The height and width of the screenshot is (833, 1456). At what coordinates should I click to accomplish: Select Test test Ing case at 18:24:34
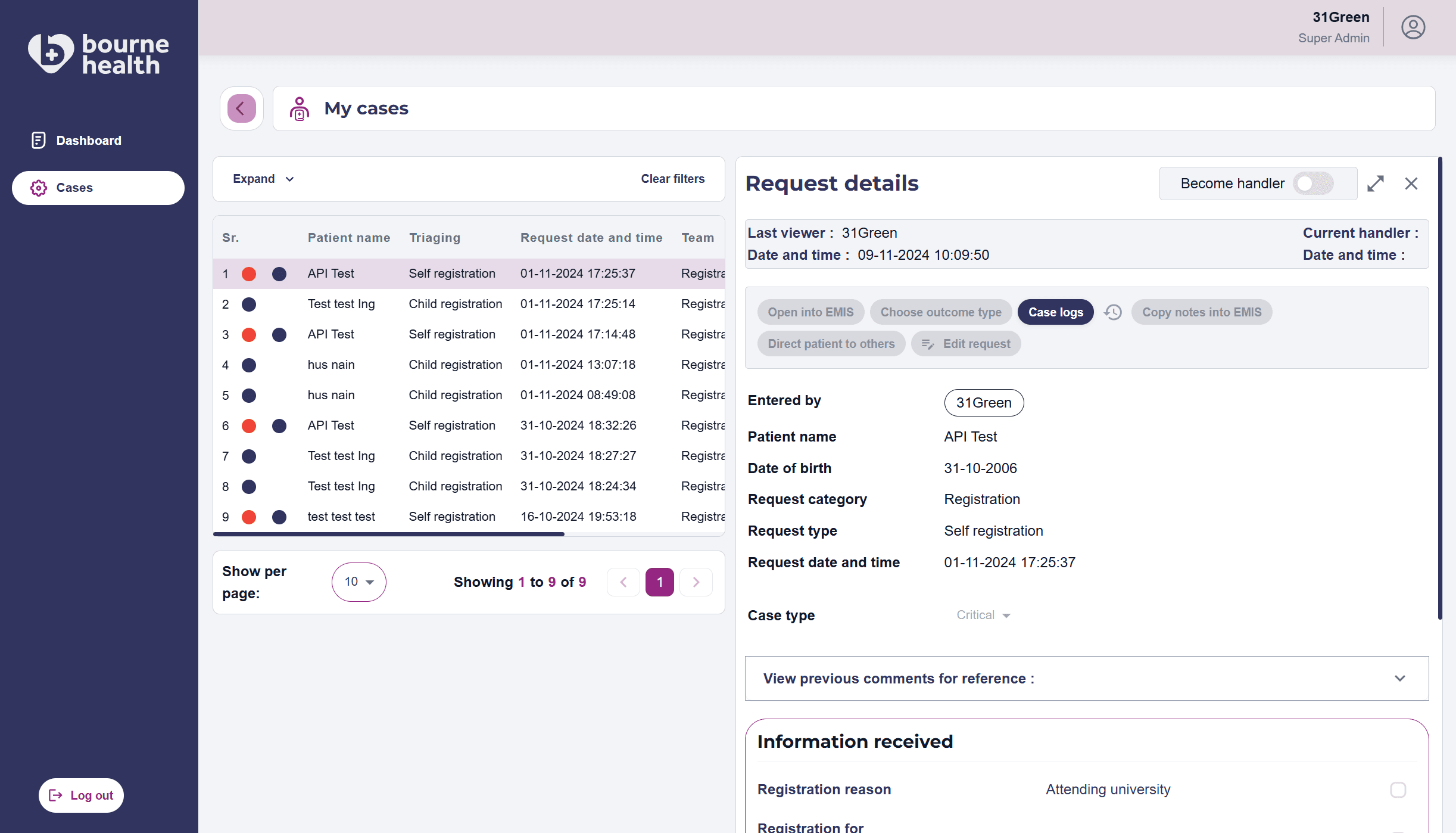pos(469,487)
